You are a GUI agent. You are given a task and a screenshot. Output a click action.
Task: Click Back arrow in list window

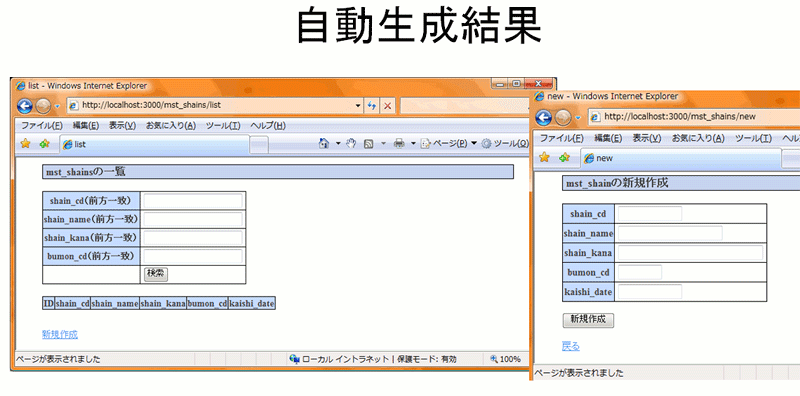pos(24,106)
